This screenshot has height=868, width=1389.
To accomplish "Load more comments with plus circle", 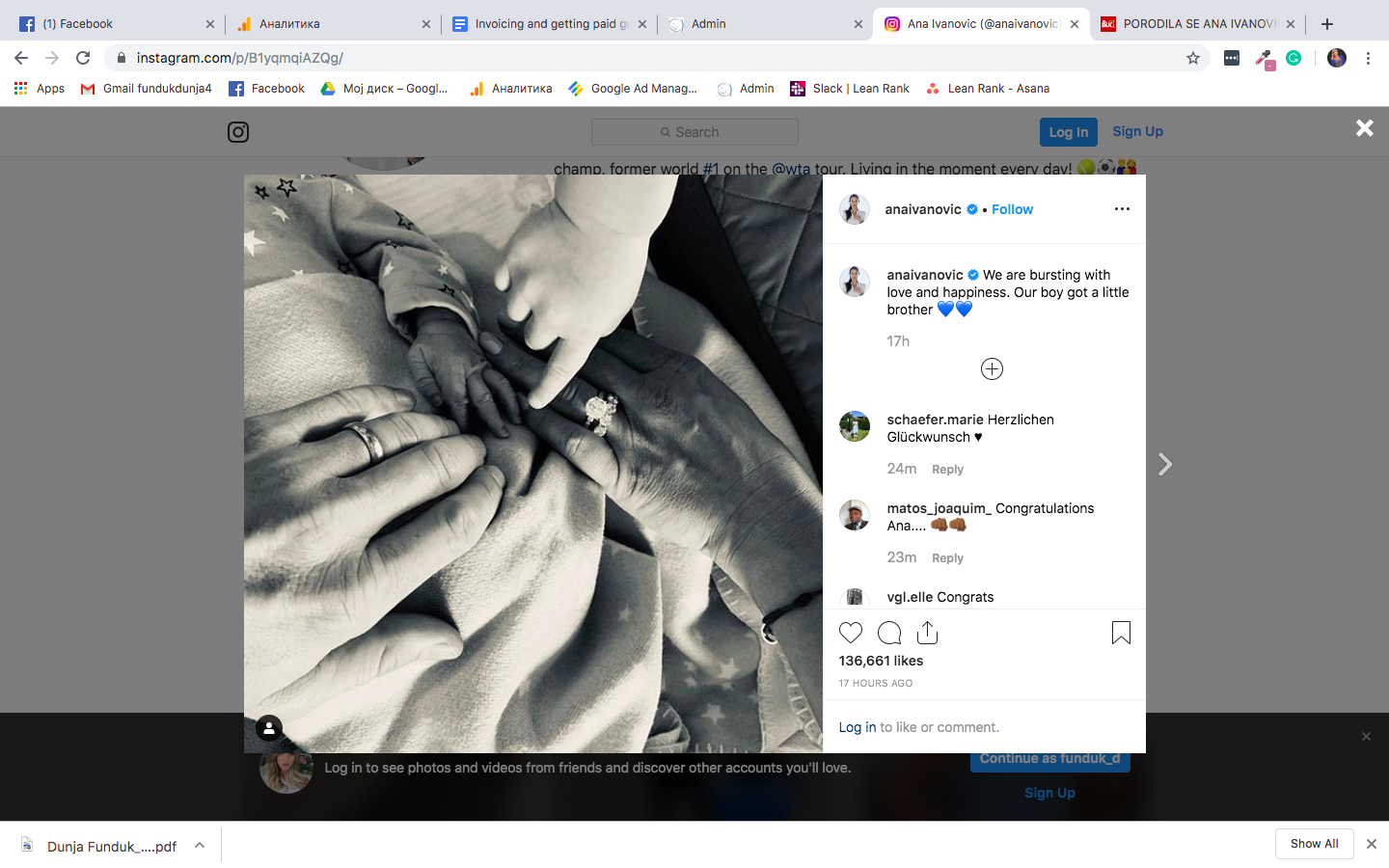I will pyautogui.click(x=992, y=369).
